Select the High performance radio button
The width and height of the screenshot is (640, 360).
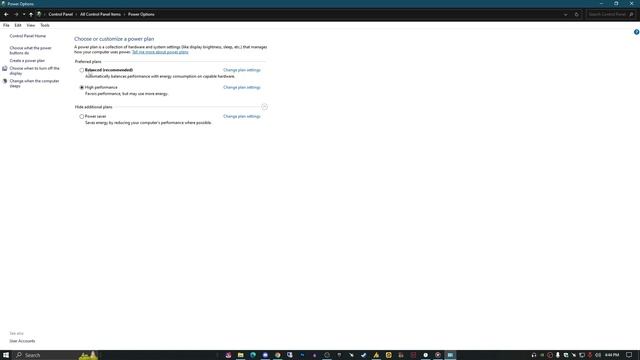click(x=82, y=87)
